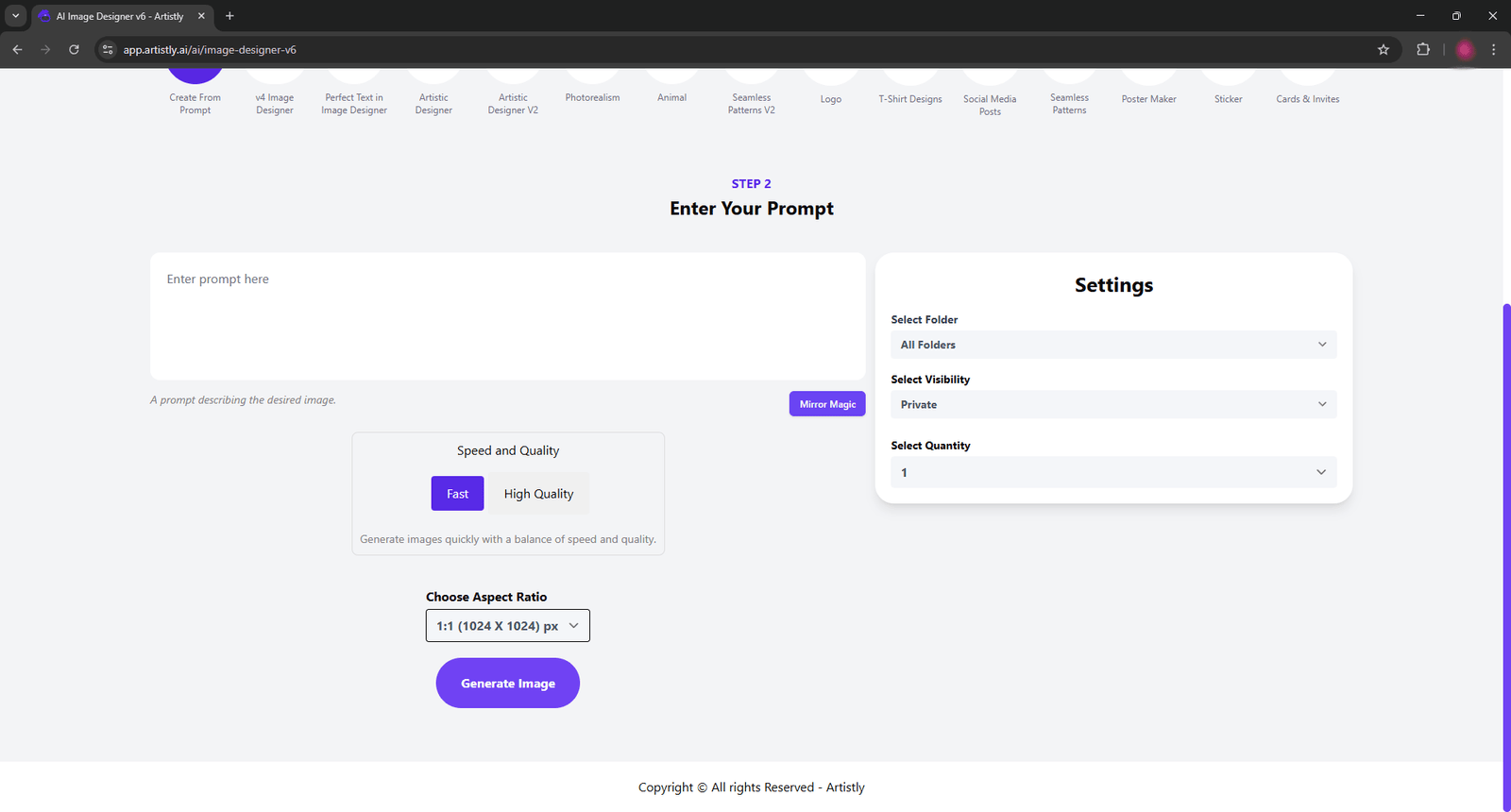Switch to High Quality mode

tap(538, 494)
